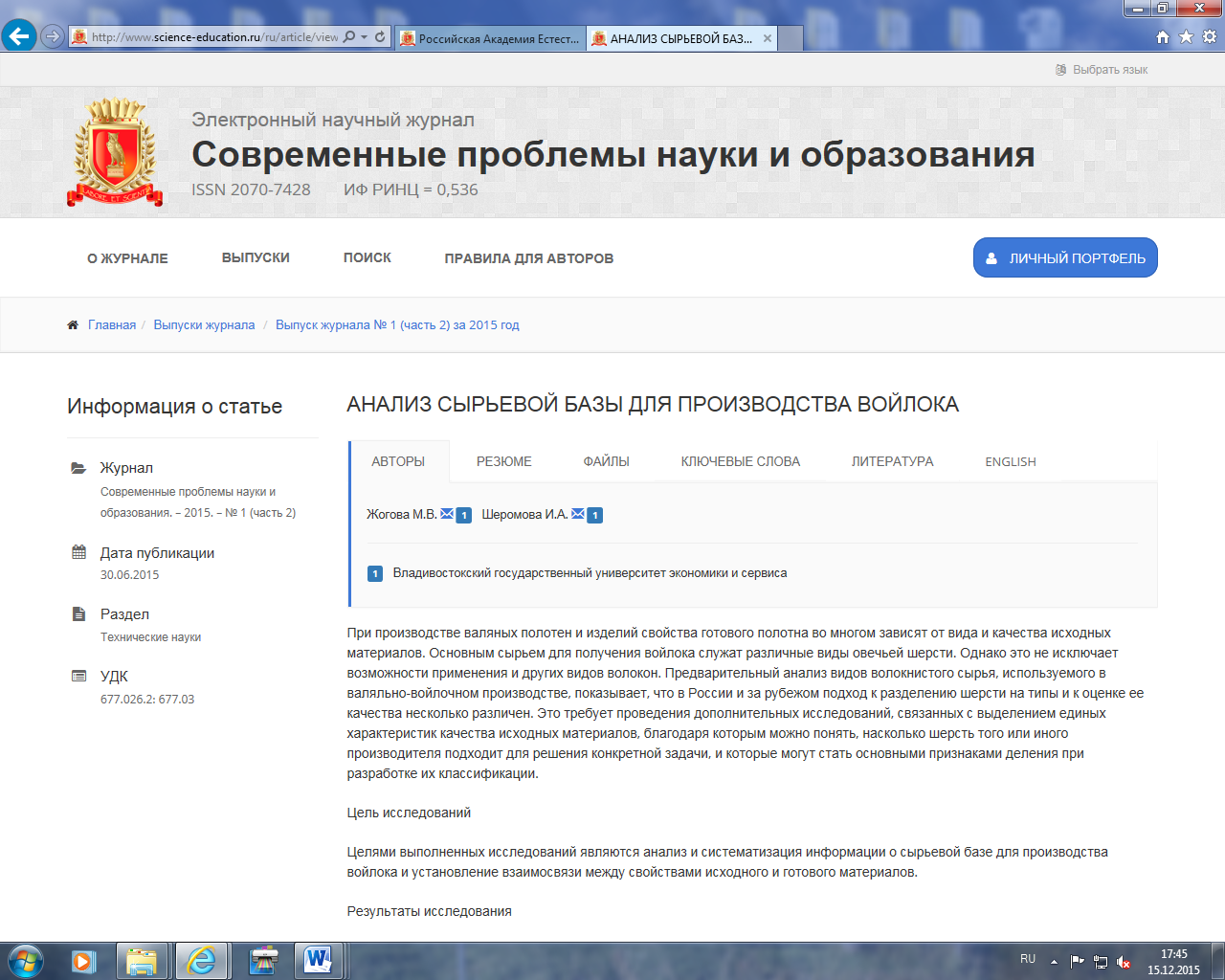Click the URL address bar field
Screen dimensions: 1225x980
point(214,37)
